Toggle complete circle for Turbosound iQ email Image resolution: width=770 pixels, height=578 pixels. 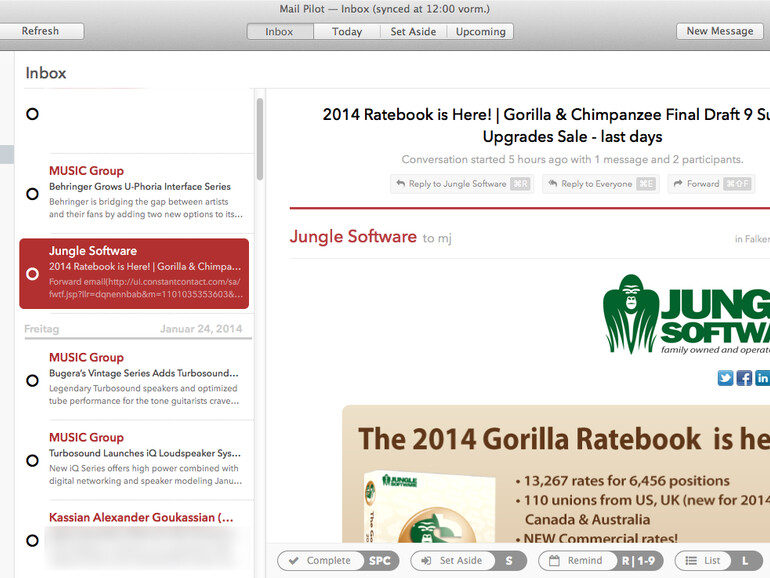coord(32,461)
